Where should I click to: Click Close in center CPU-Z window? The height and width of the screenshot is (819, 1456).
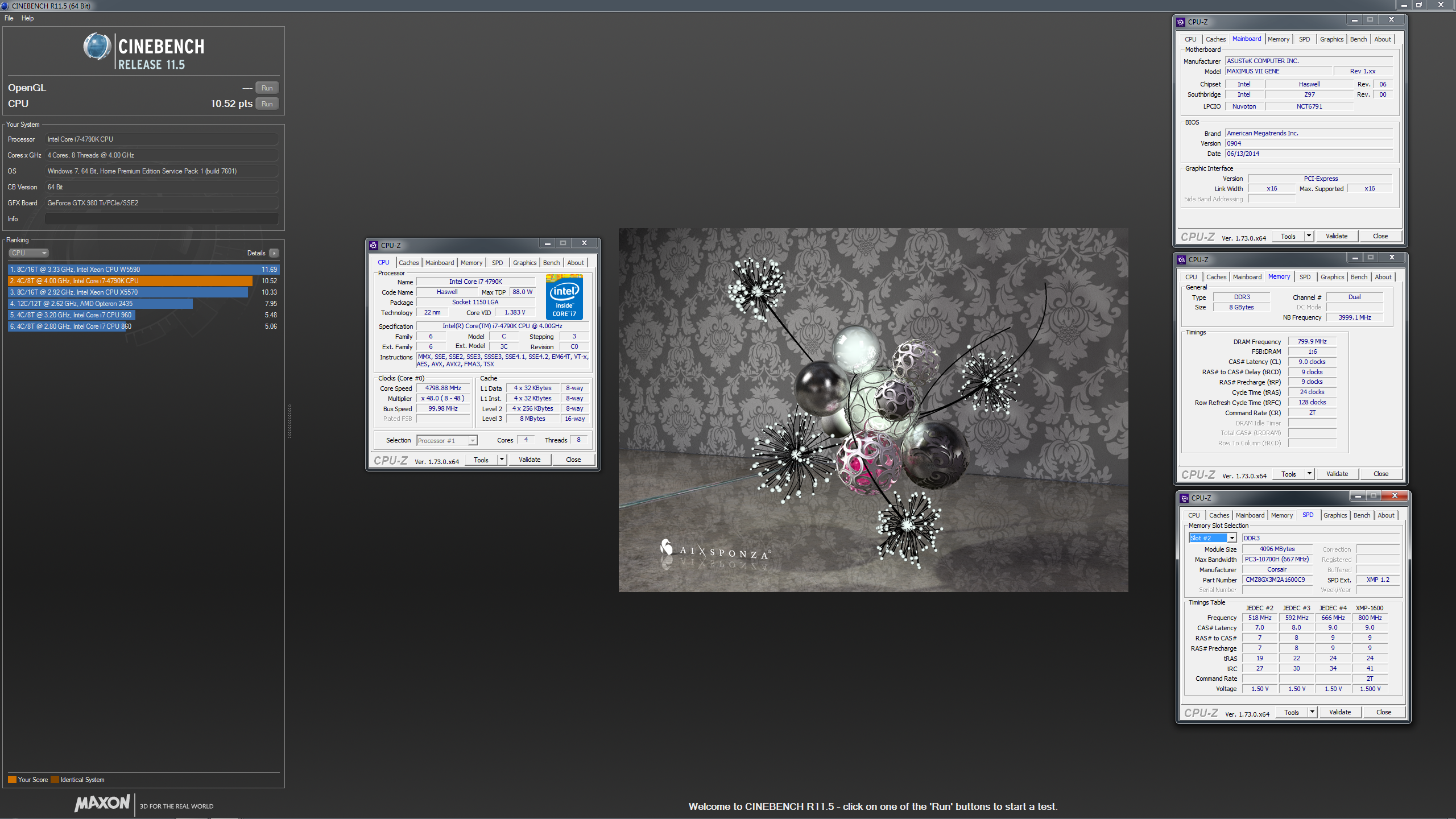coord(573,460)
